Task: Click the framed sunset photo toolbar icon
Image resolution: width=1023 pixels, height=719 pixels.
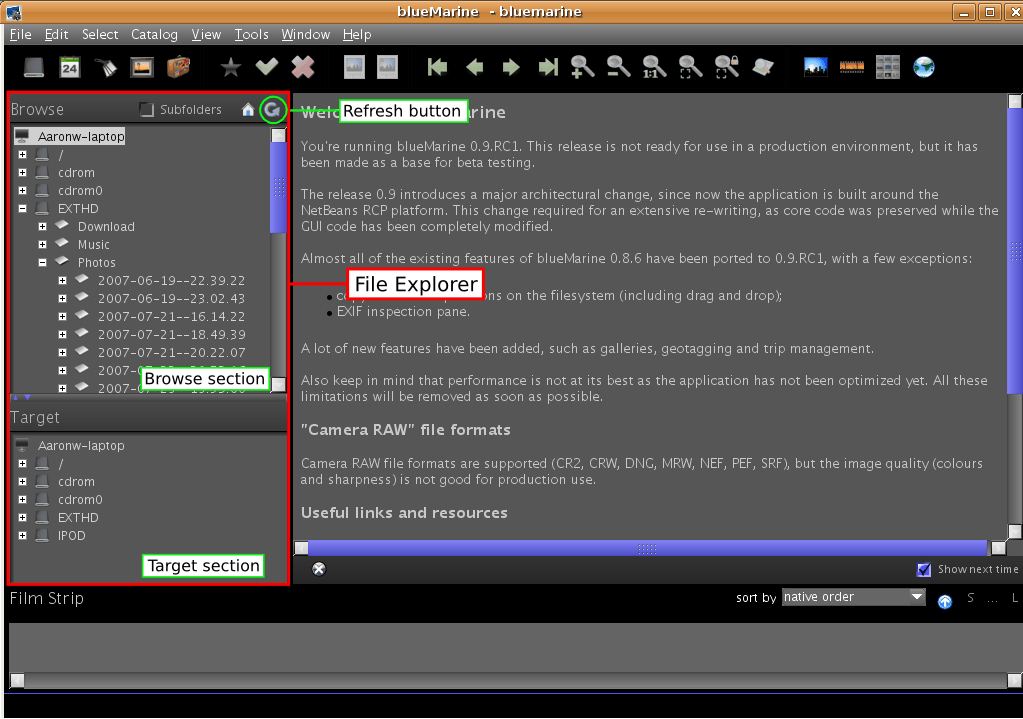Action: [142, 67]
